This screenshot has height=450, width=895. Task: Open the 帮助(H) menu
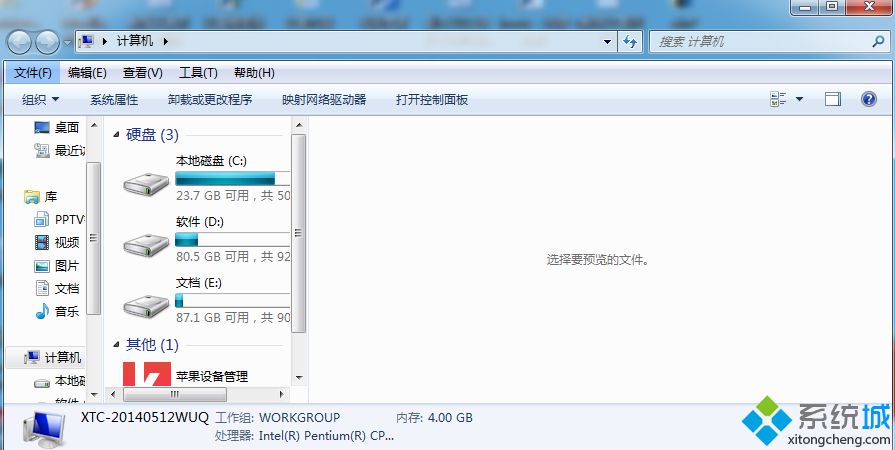click(x=254, y=73)
